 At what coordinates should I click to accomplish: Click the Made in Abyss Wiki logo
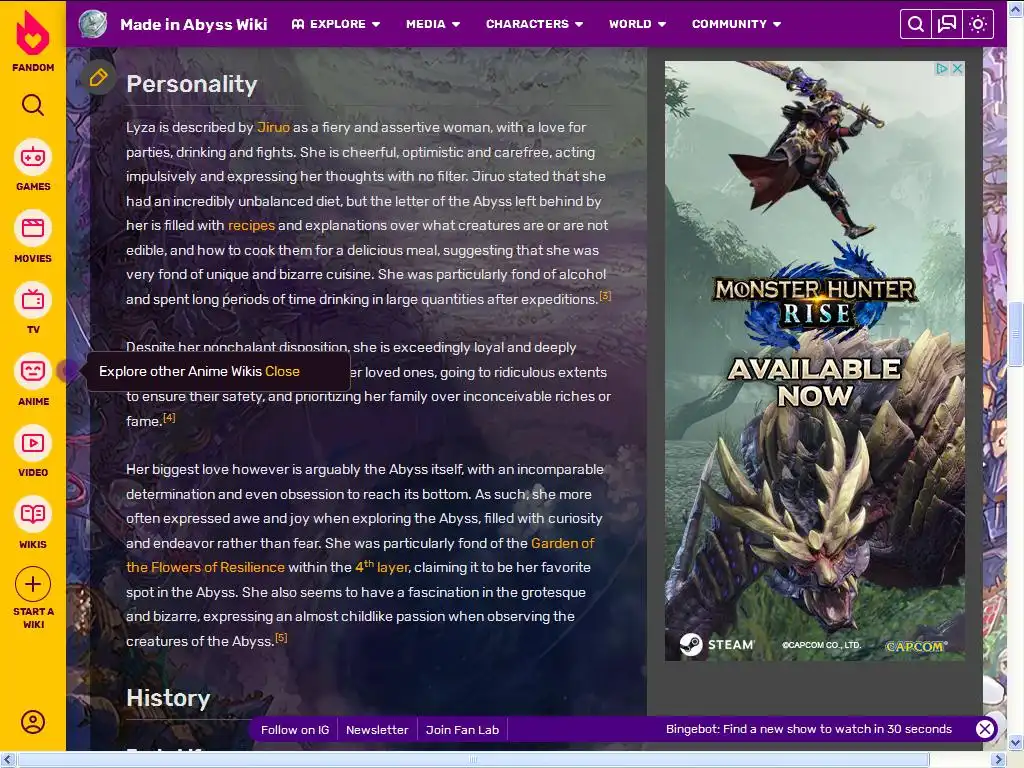(93, 24)
